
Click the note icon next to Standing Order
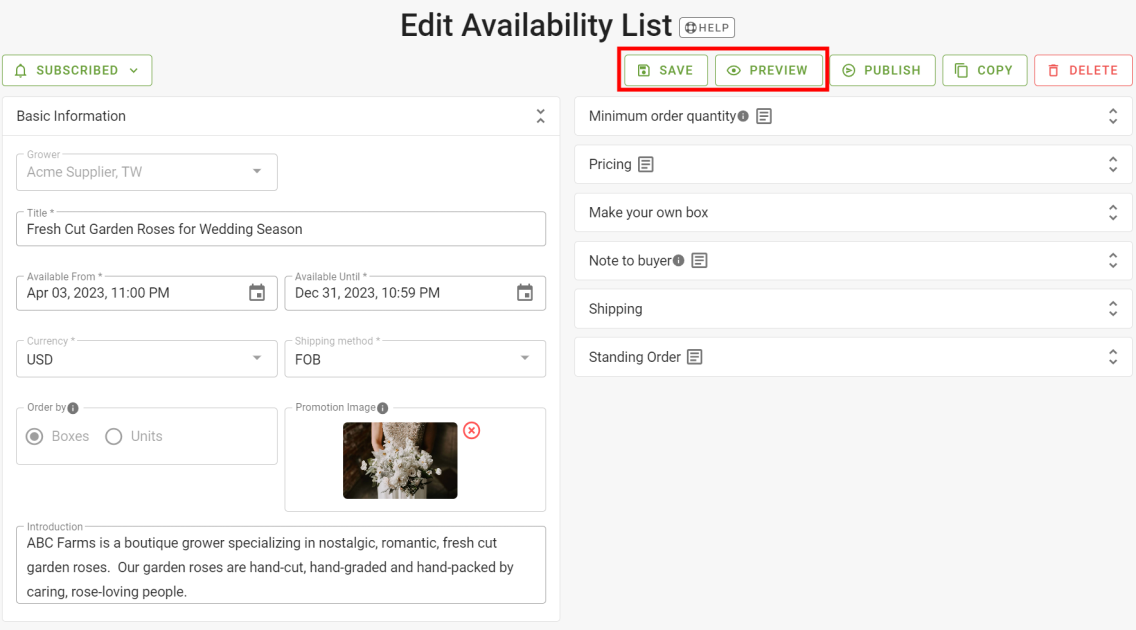(695, 357)
